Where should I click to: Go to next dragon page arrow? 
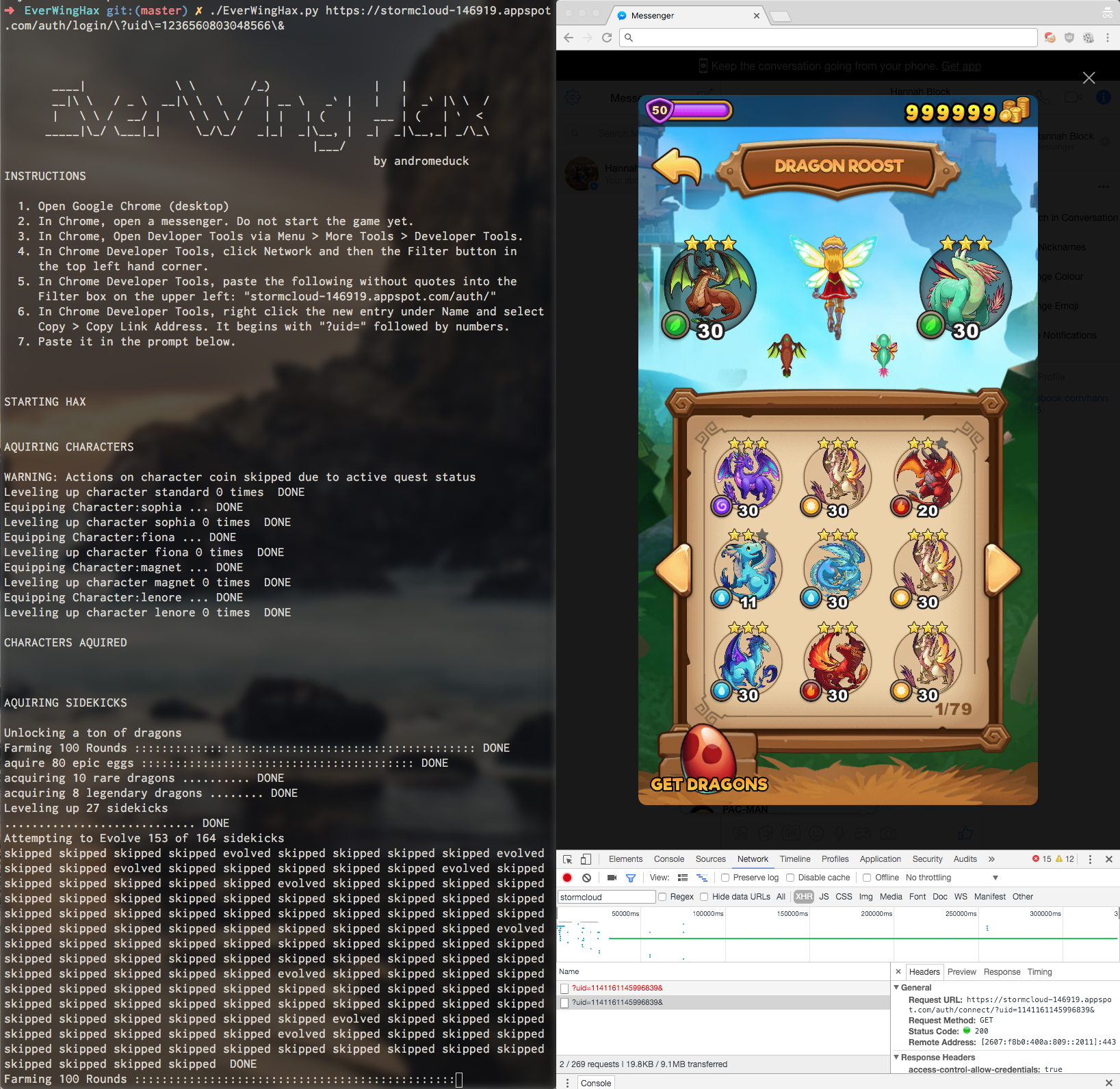click(1003, 568)
